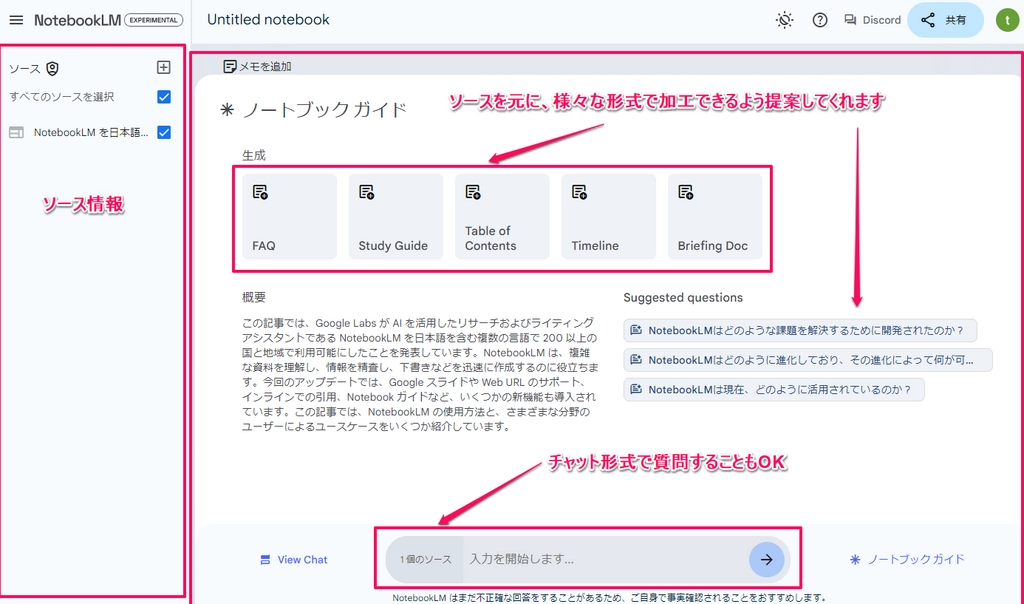
Task: Add a new source with plus icon
Action: 163,67
